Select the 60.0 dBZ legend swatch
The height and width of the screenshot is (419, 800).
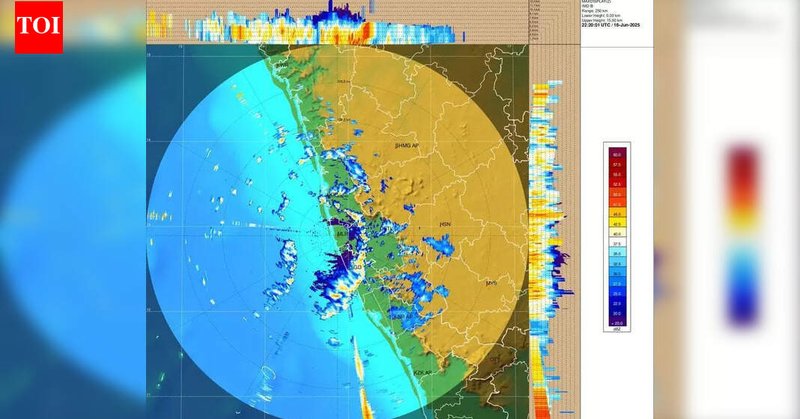click(617, 153)
